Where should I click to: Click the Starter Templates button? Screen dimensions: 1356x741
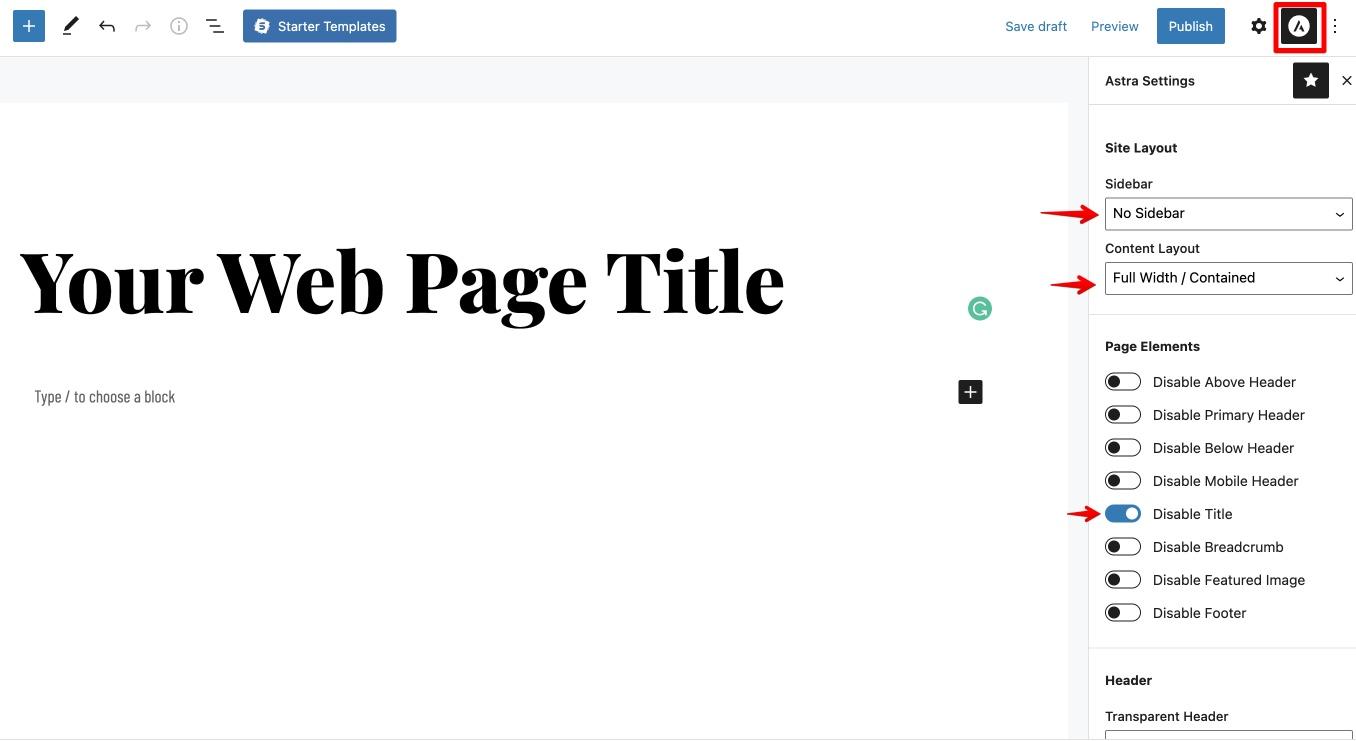[319, 26]
